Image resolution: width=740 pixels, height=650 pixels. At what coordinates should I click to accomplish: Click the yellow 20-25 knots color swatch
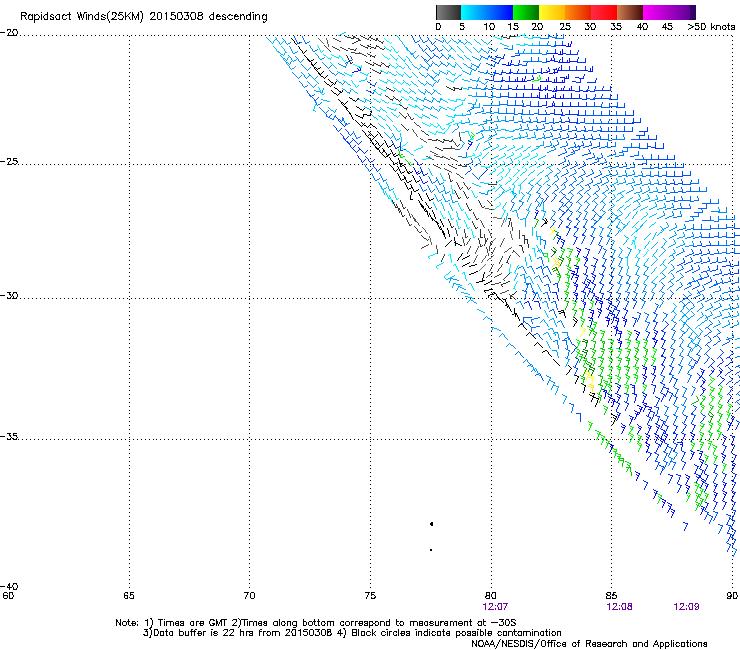[x=552, y=12]
